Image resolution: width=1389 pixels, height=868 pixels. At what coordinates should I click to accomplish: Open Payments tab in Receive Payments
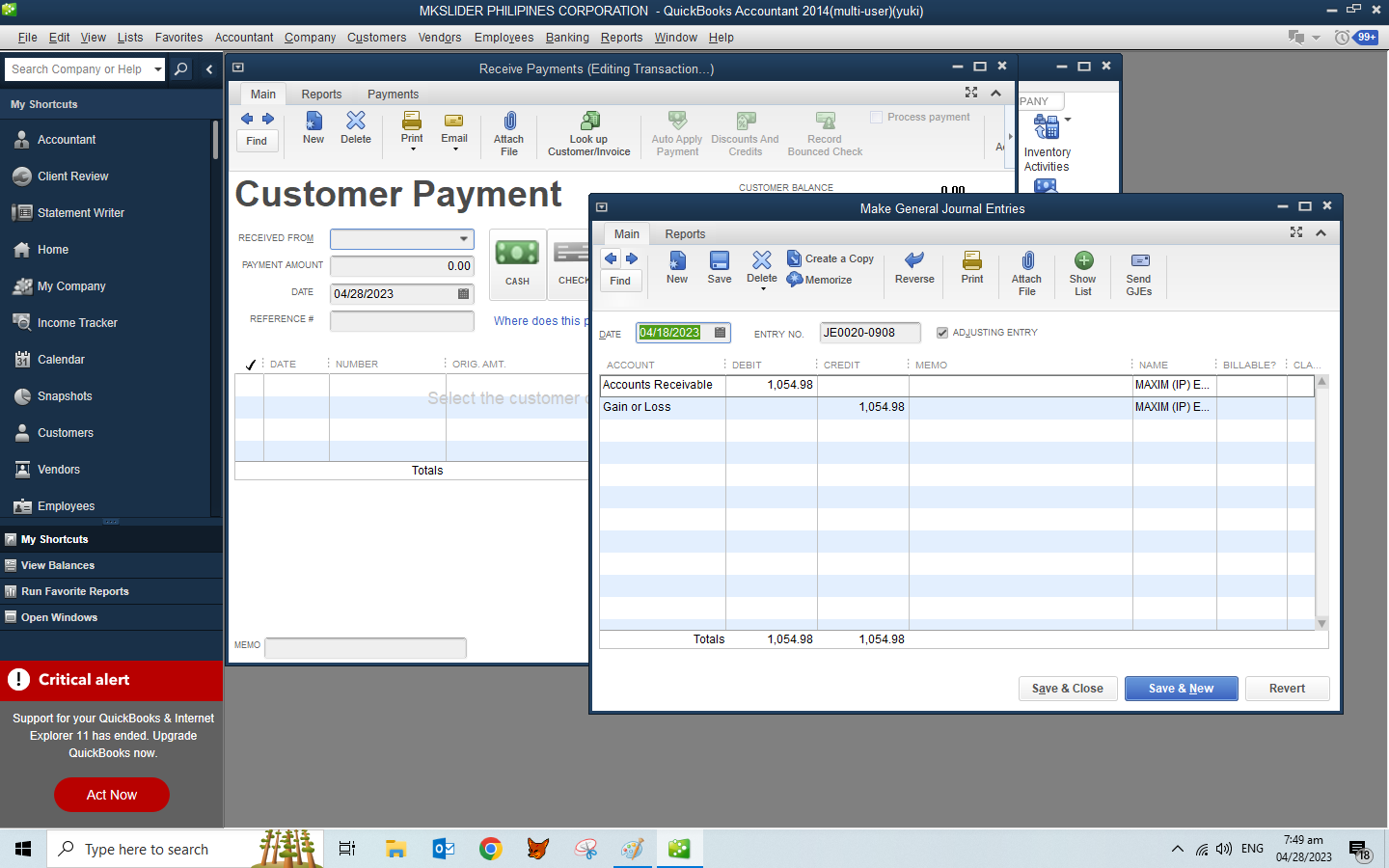[393, 95]
